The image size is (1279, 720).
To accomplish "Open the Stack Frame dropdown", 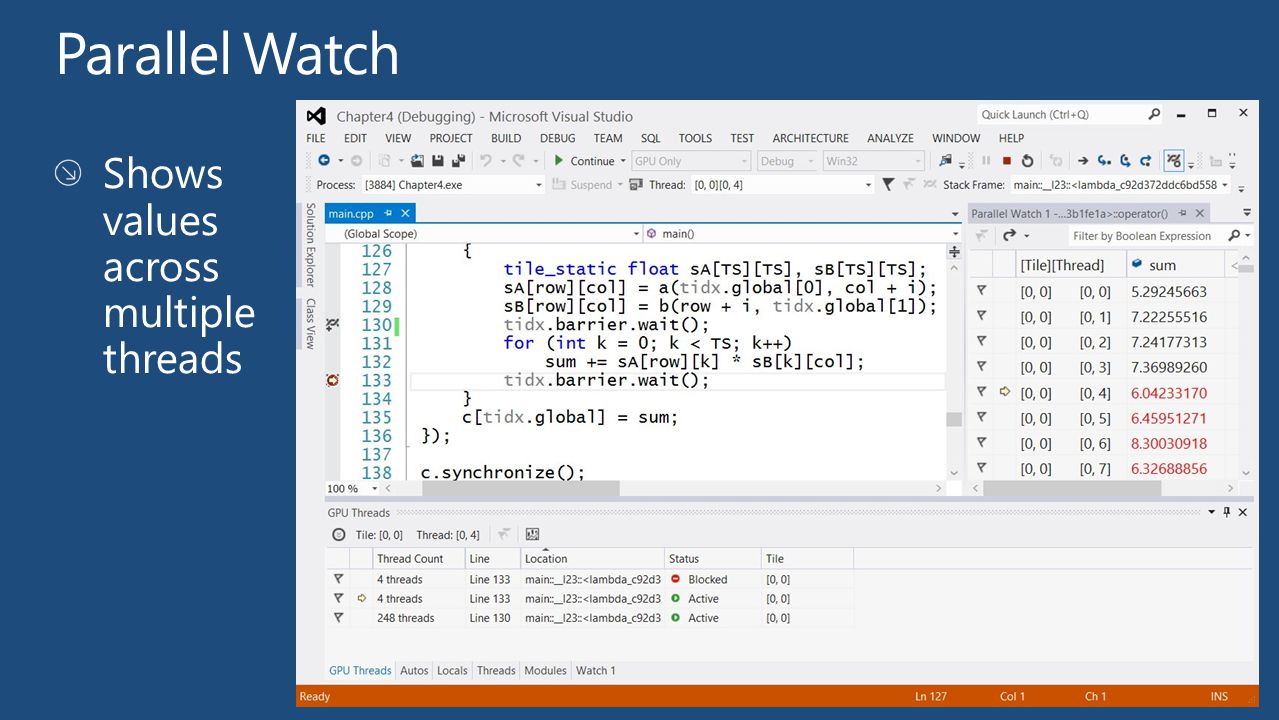I will click(1121, 184).
